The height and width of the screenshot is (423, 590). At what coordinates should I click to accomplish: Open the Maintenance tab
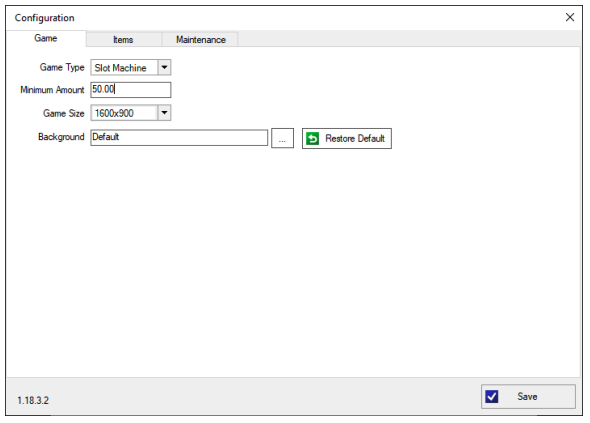click(200, 40)
